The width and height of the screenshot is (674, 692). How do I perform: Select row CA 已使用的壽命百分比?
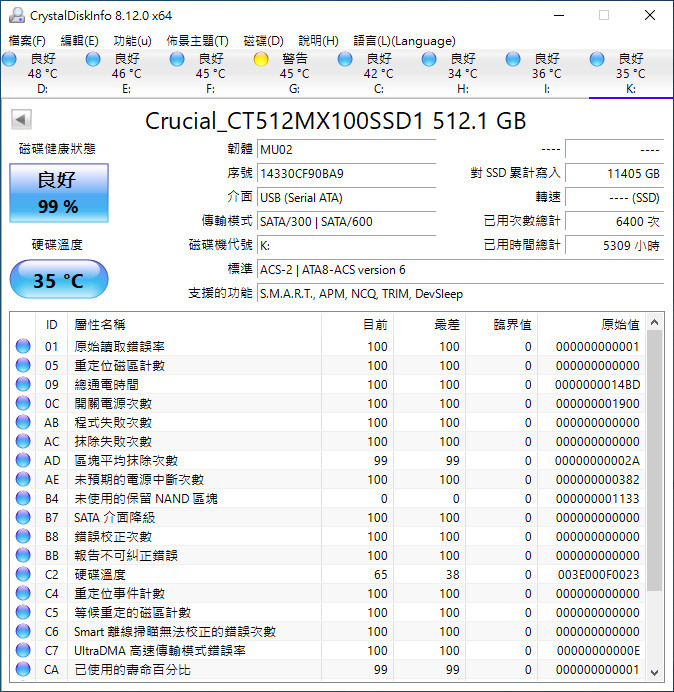click(x=328, y=669)
